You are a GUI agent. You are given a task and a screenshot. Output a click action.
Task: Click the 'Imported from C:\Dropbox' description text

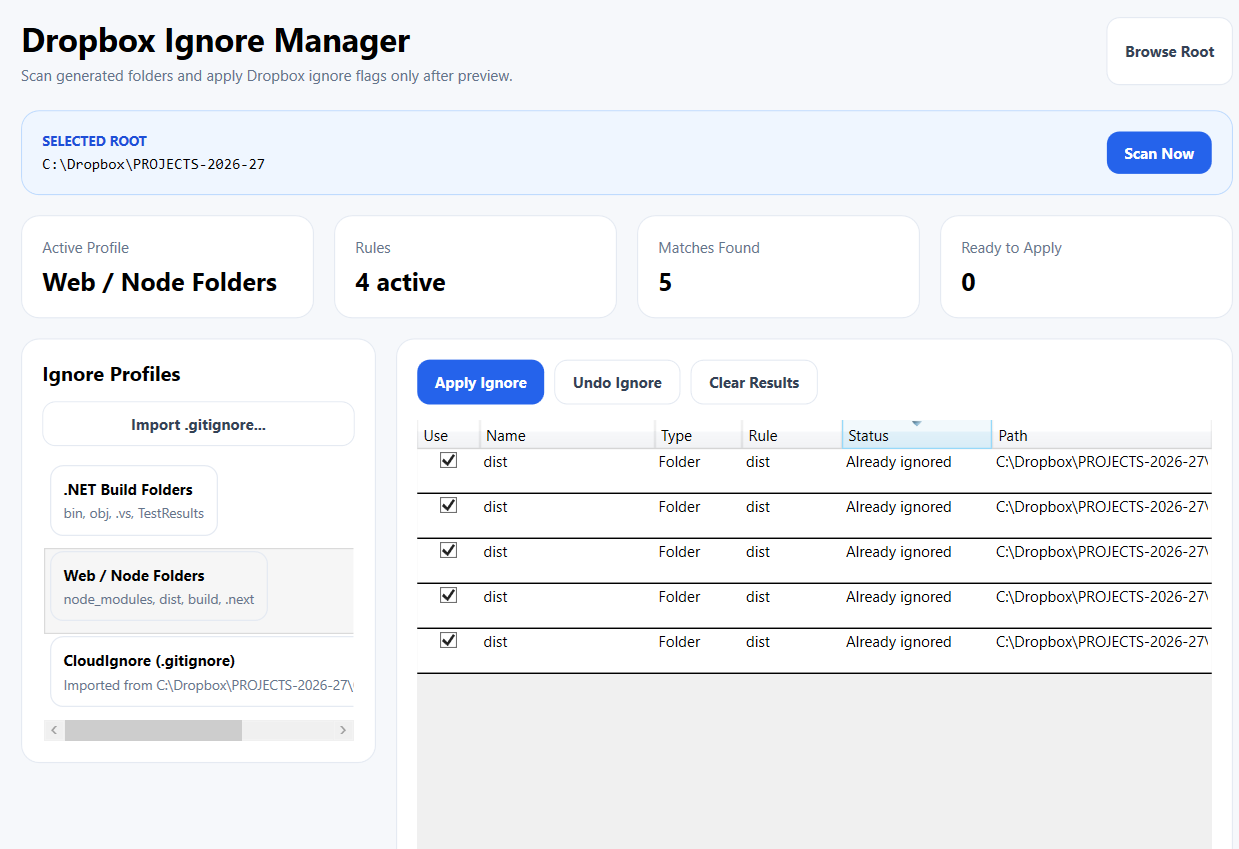click(208, 685)
